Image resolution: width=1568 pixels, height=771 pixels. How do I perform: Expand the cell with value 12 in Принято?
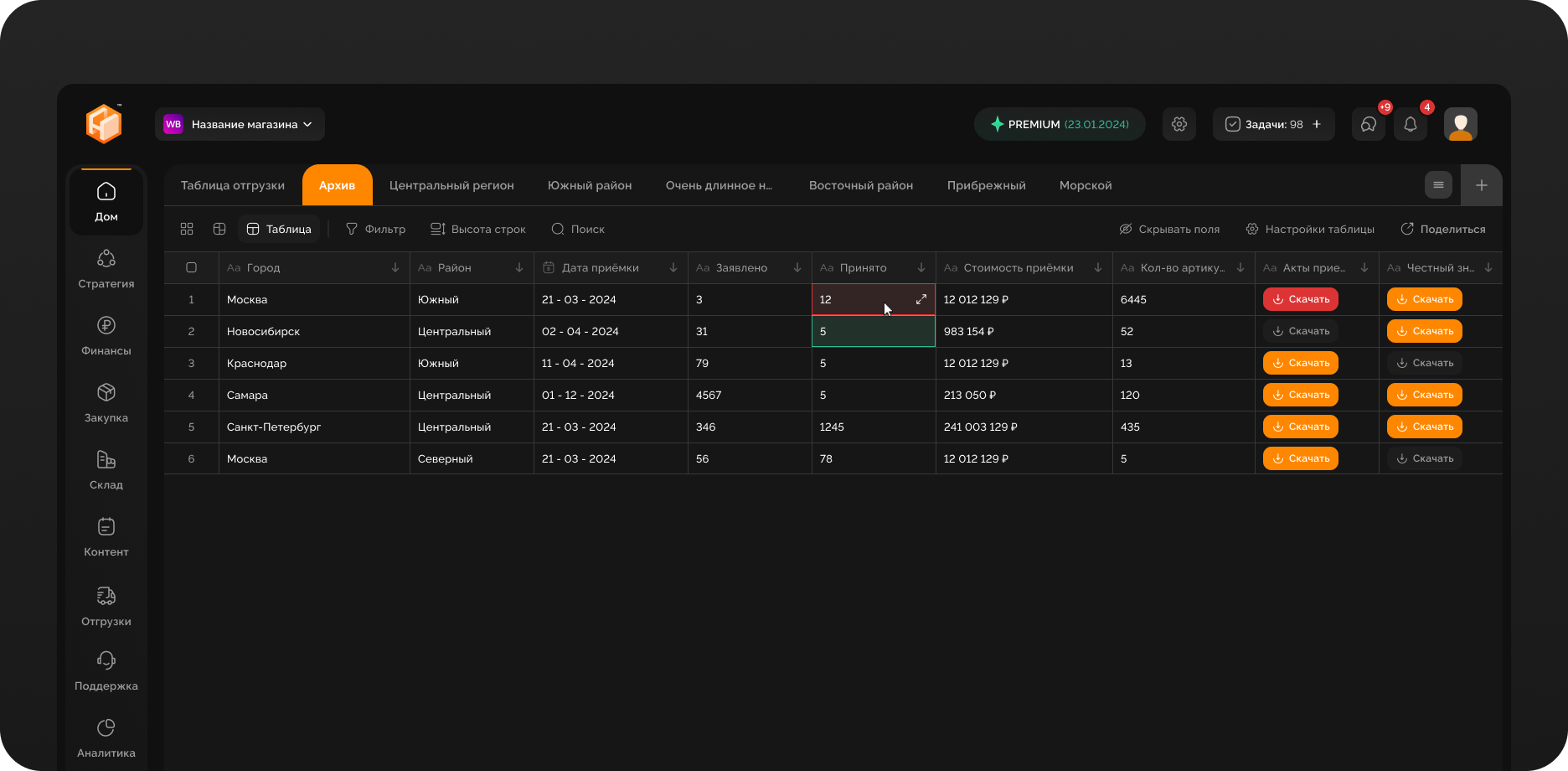tap(921, 299)
